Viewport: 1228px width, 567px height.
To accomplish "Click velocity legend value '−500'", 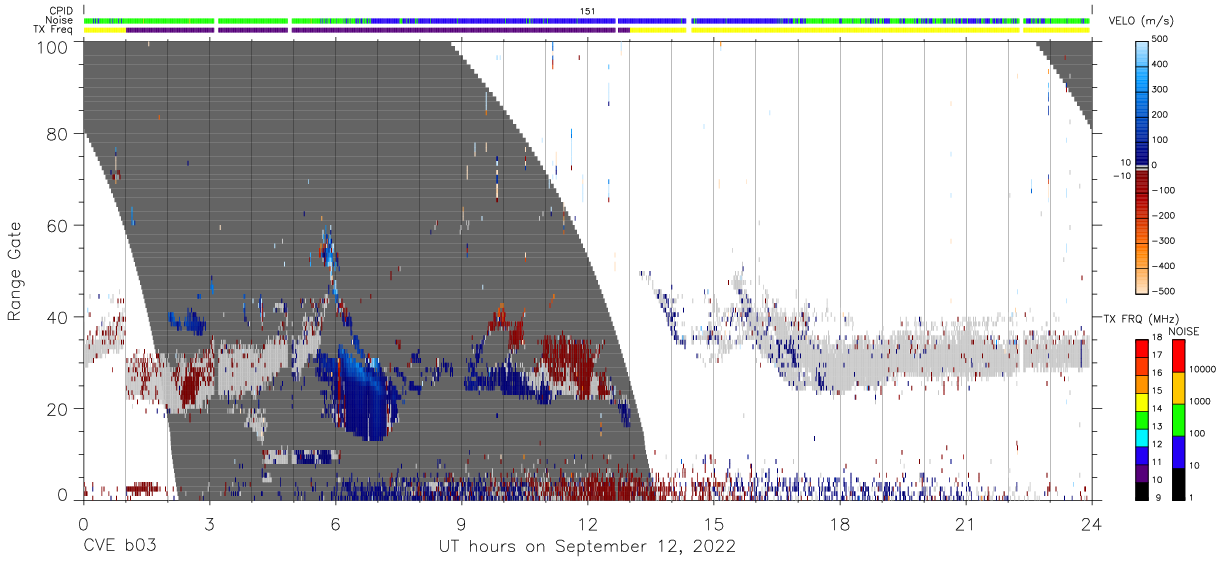I will pos(1161,292).
